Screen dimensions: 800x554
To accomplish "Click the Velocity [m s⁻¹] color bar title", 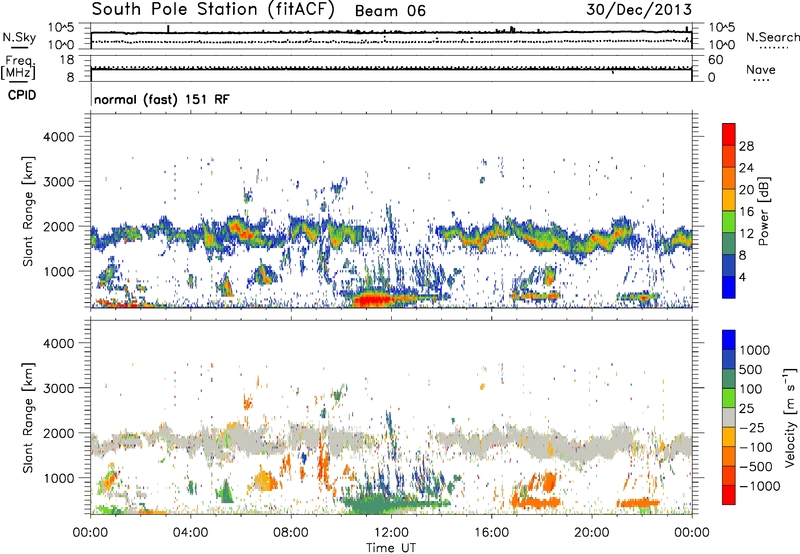I will [x=790, y=417].
